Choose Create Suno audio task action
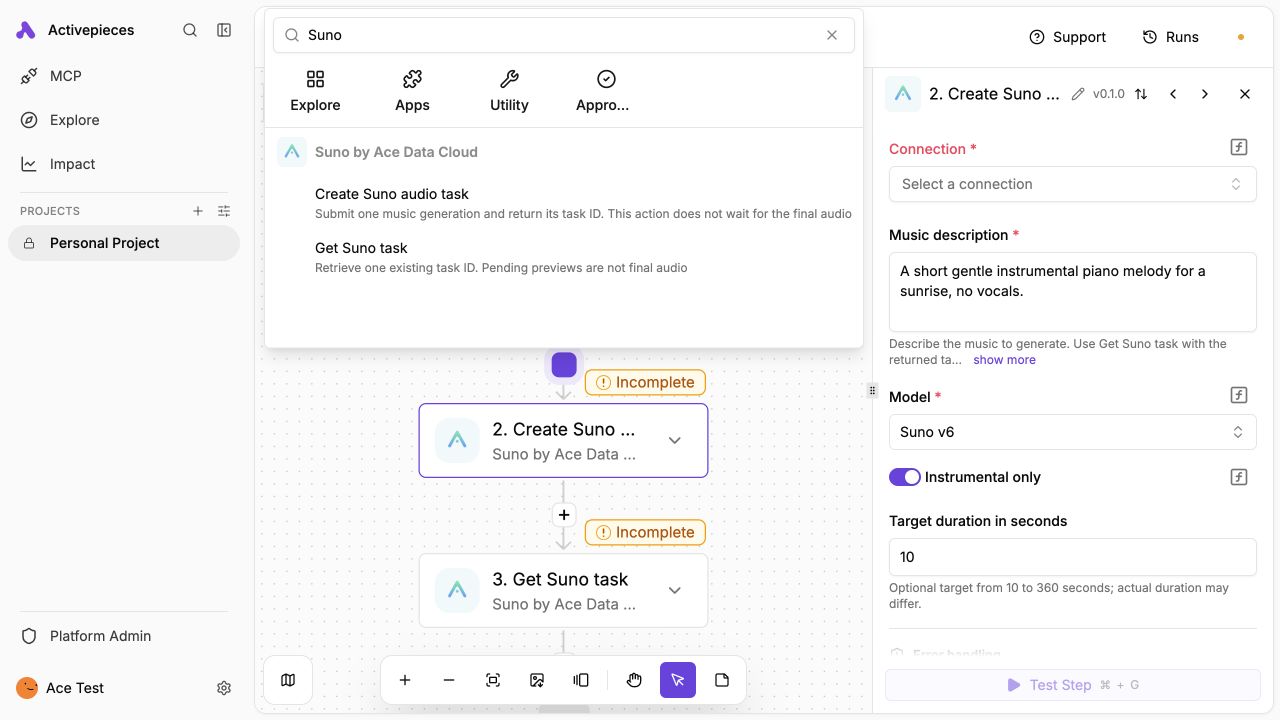Screen dimensions: 1280x720 point(564,203)
